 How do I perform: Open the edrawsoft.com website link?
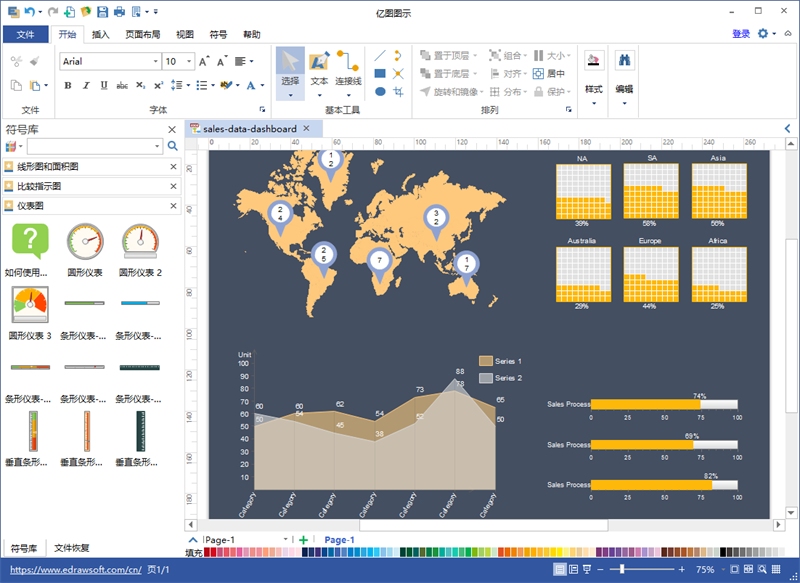click(72, 569)
